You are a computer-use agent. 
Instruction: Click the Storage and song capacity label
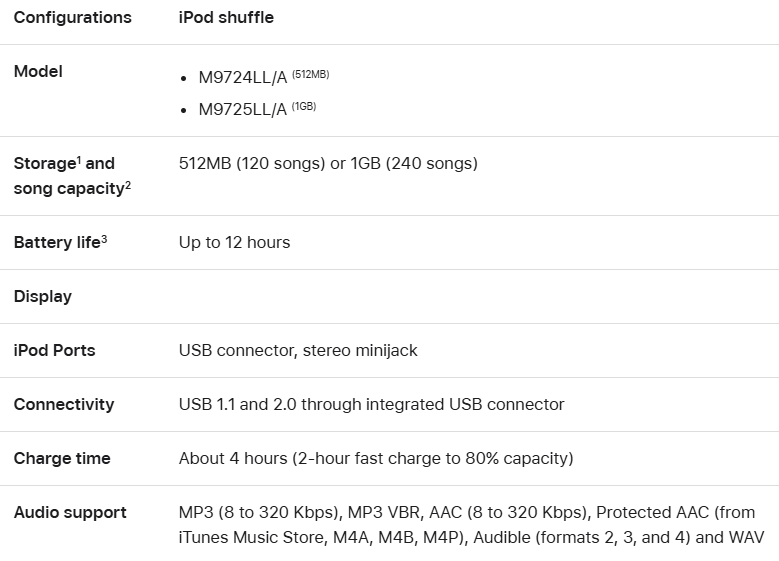pyautogui.click(x=64, y=176)
